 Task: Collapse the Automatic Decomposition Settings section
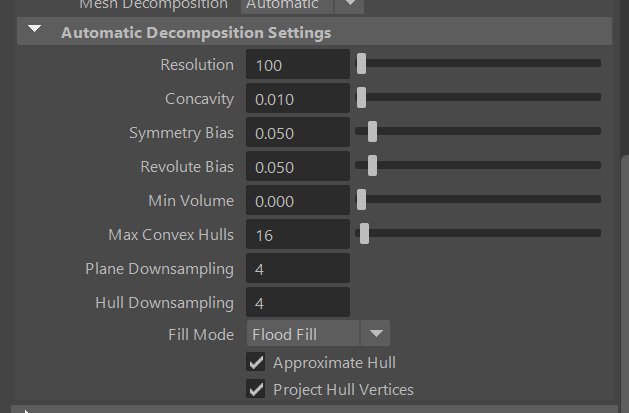click(35, 31)
